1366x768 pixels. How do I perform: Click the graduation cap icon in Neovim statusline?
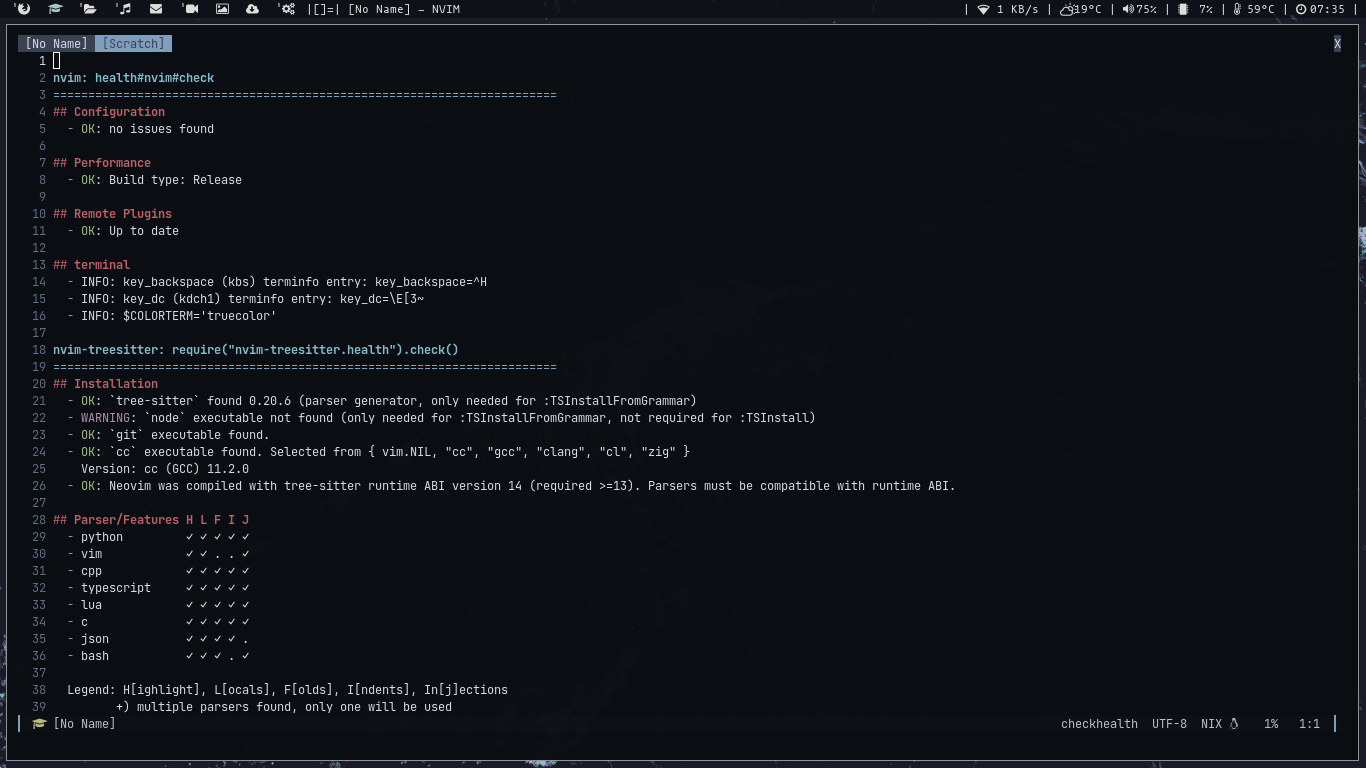coord(39,724)
